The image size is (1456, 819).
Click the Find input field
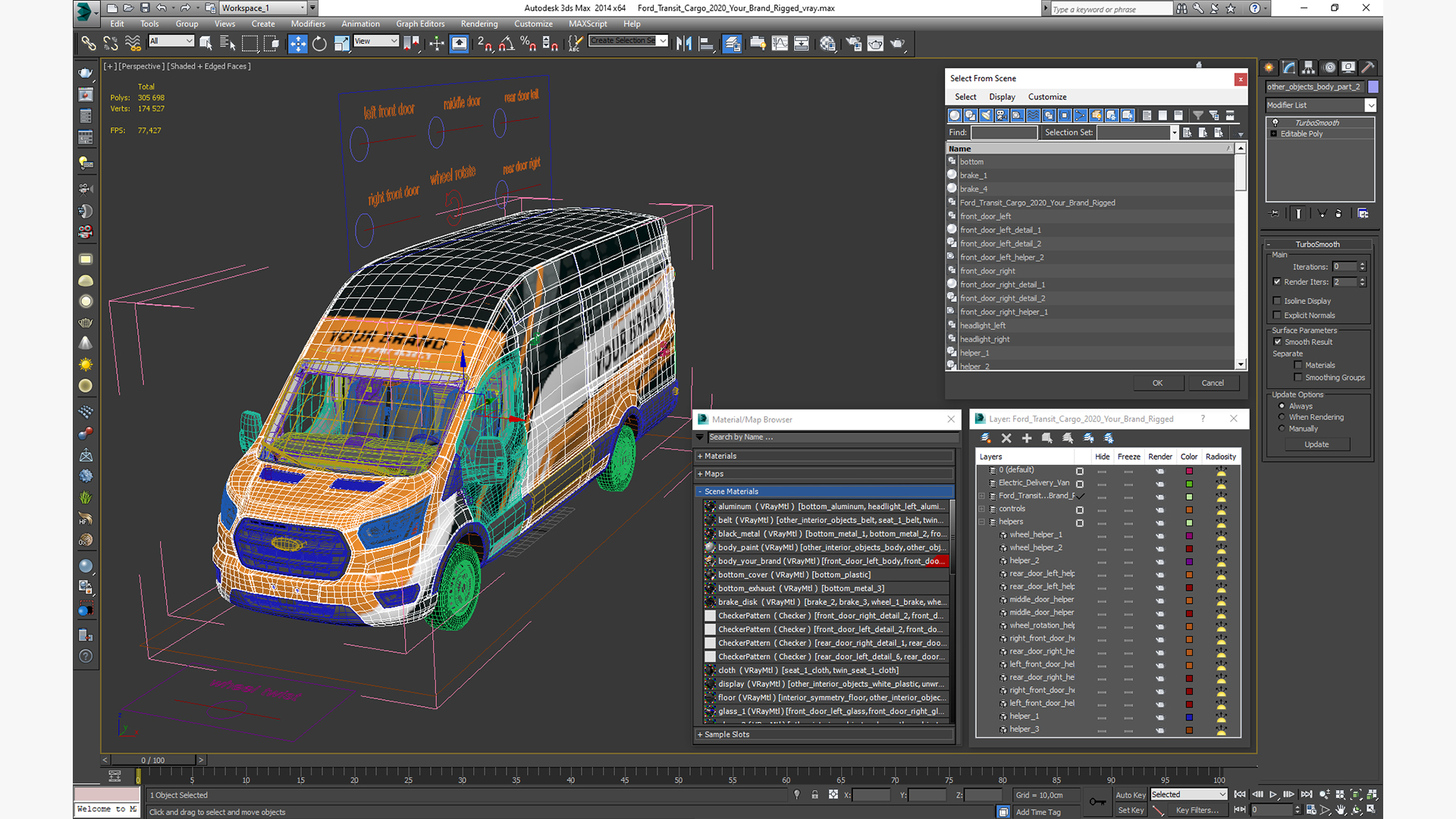coord(1003,133)
